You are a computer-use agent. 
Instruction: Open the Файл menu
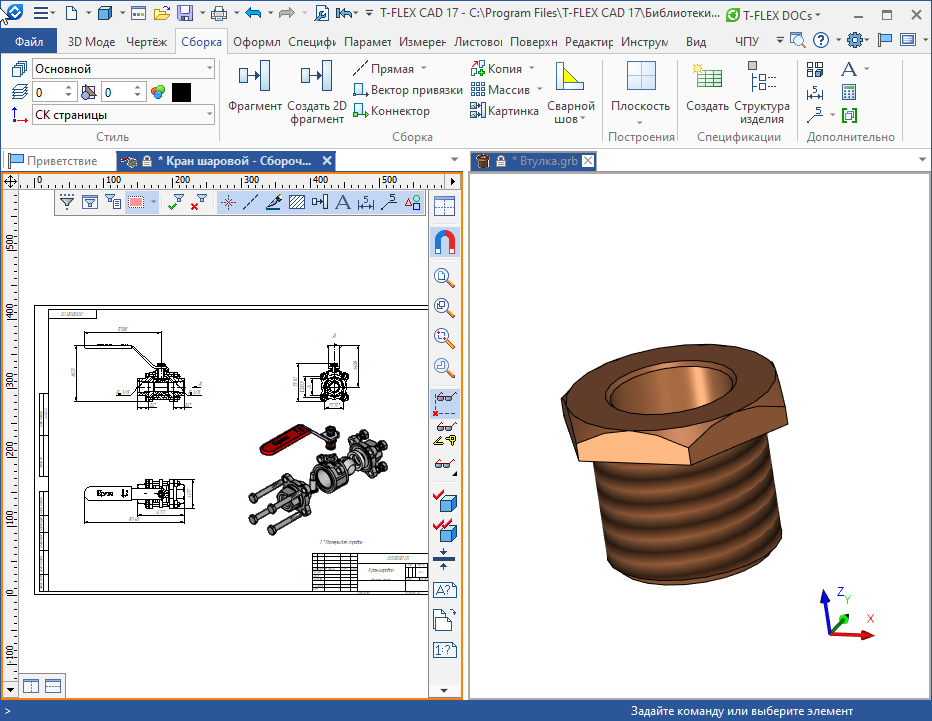[29, 42]
